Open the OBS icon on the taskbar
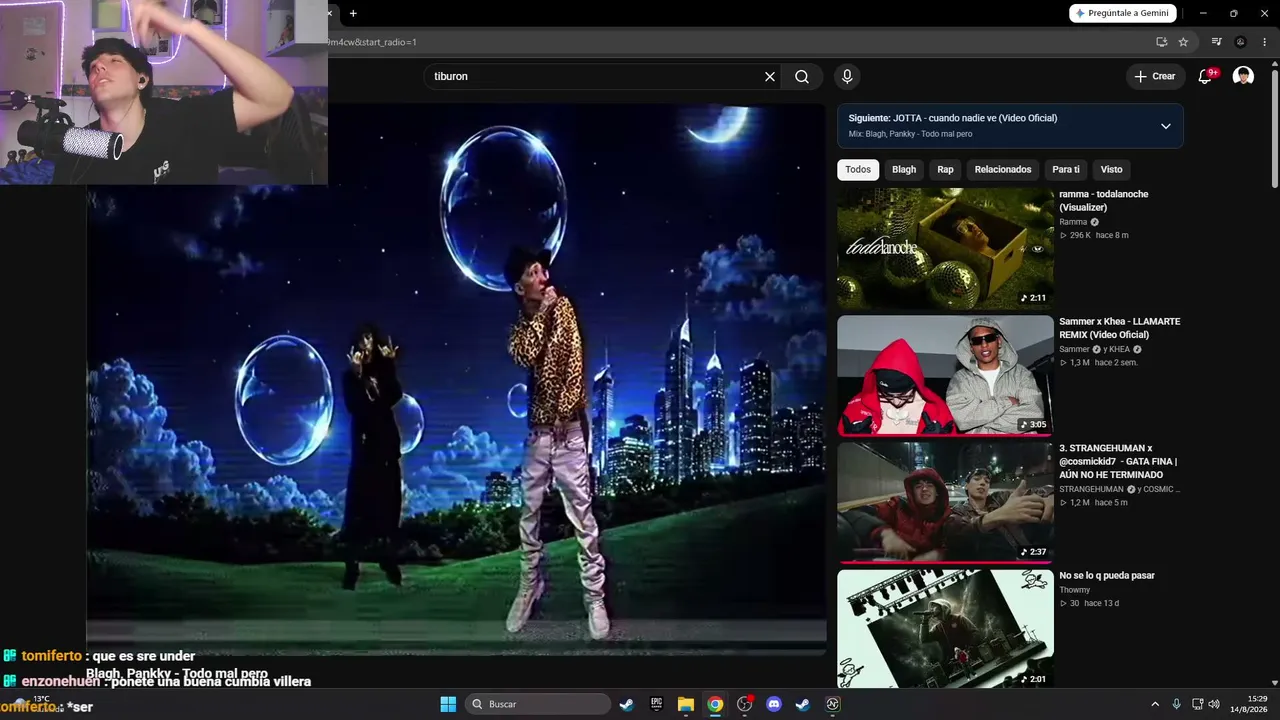Screen dimensions: 1280x720 click(x=744, y=704)
